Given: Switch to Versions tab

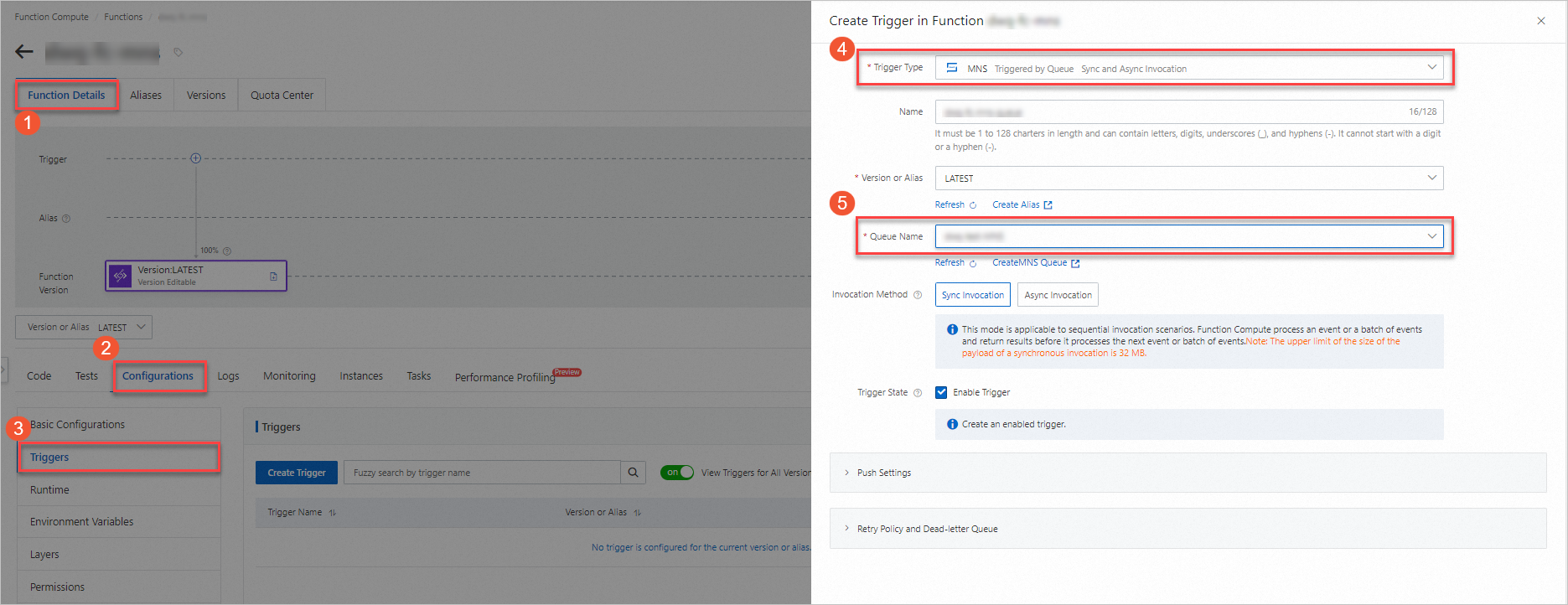Looking at the screenshot, I should coord(206,95).
